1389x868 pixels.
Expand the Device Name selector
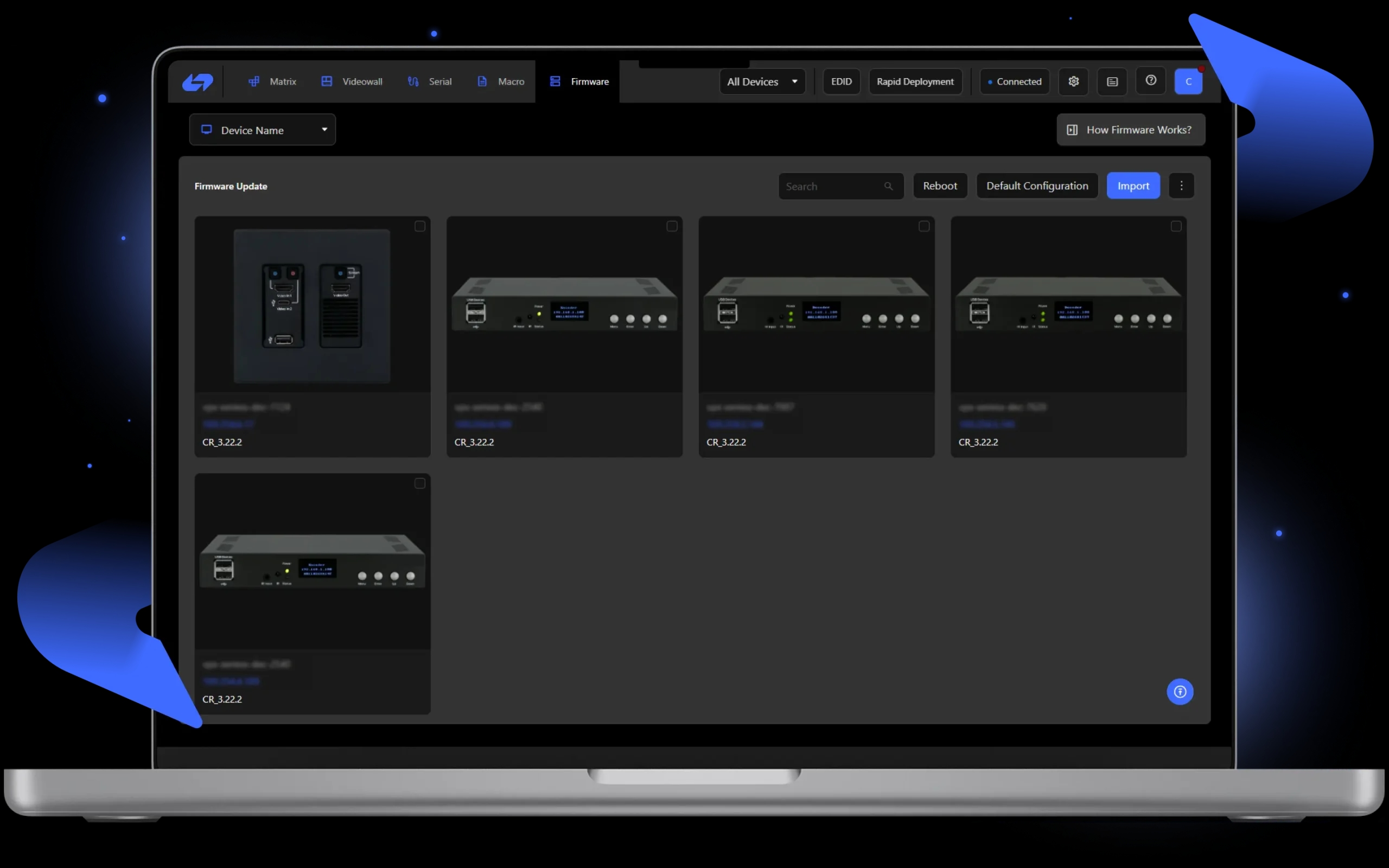tap(262, 129)
